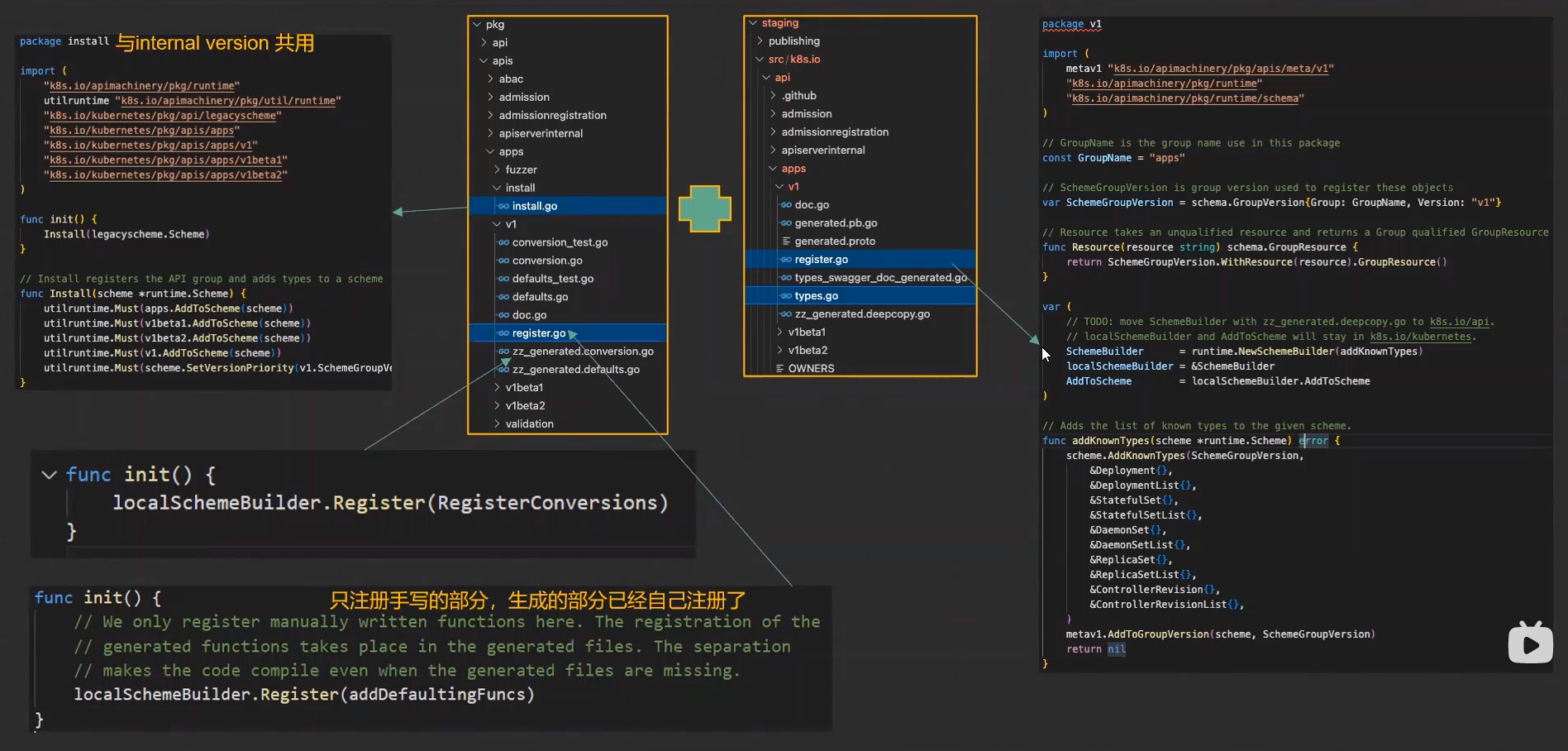Image resolution: width=1568 pixels, height=751 pixels.
Task: Collapse the pkg apps folder
Action: click(x=490, y=152)
